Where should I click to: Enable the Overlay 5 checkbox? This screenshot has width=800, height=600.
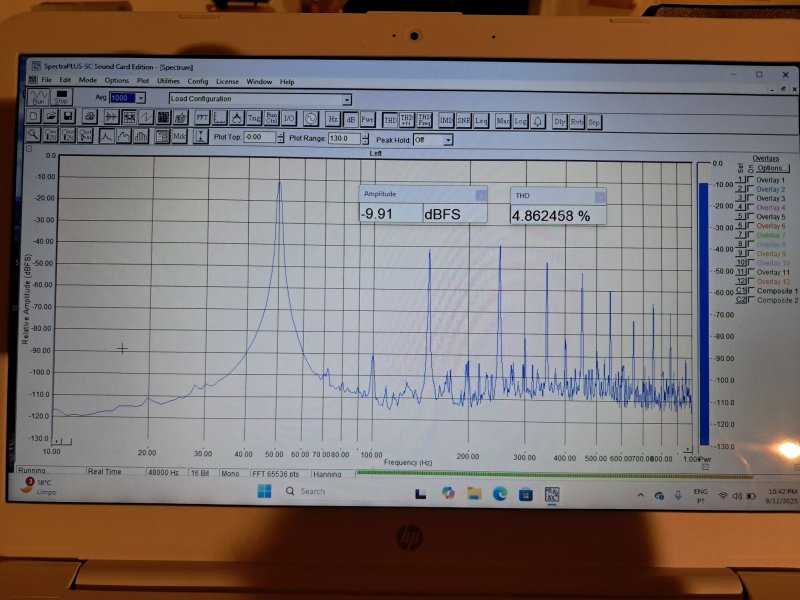tap(750, 217)
